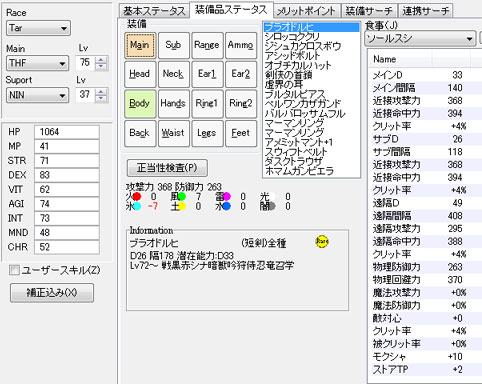Click the MP field showing 41

[x=67, y=146]
